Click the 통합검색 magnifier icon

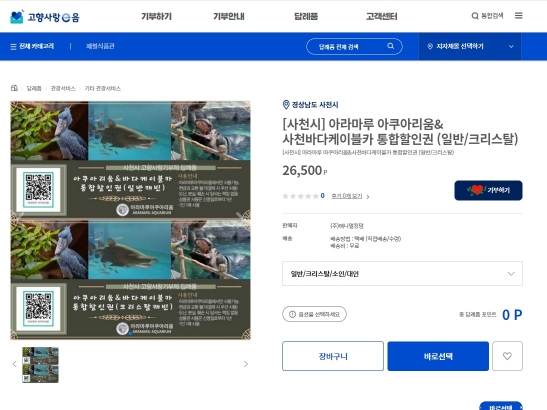(x=475, y=16)
